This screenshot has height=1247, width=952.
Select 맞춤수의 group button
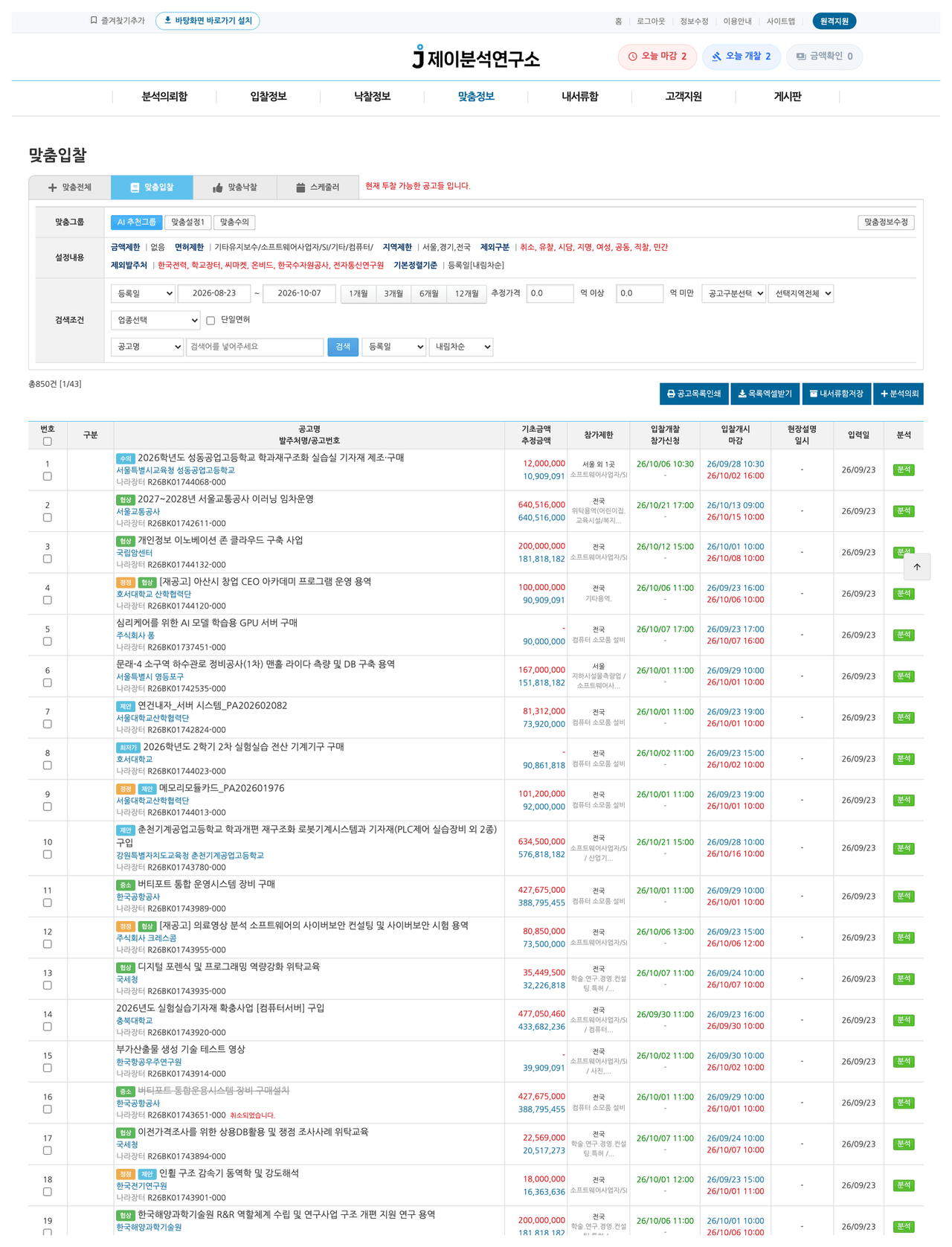234,222
